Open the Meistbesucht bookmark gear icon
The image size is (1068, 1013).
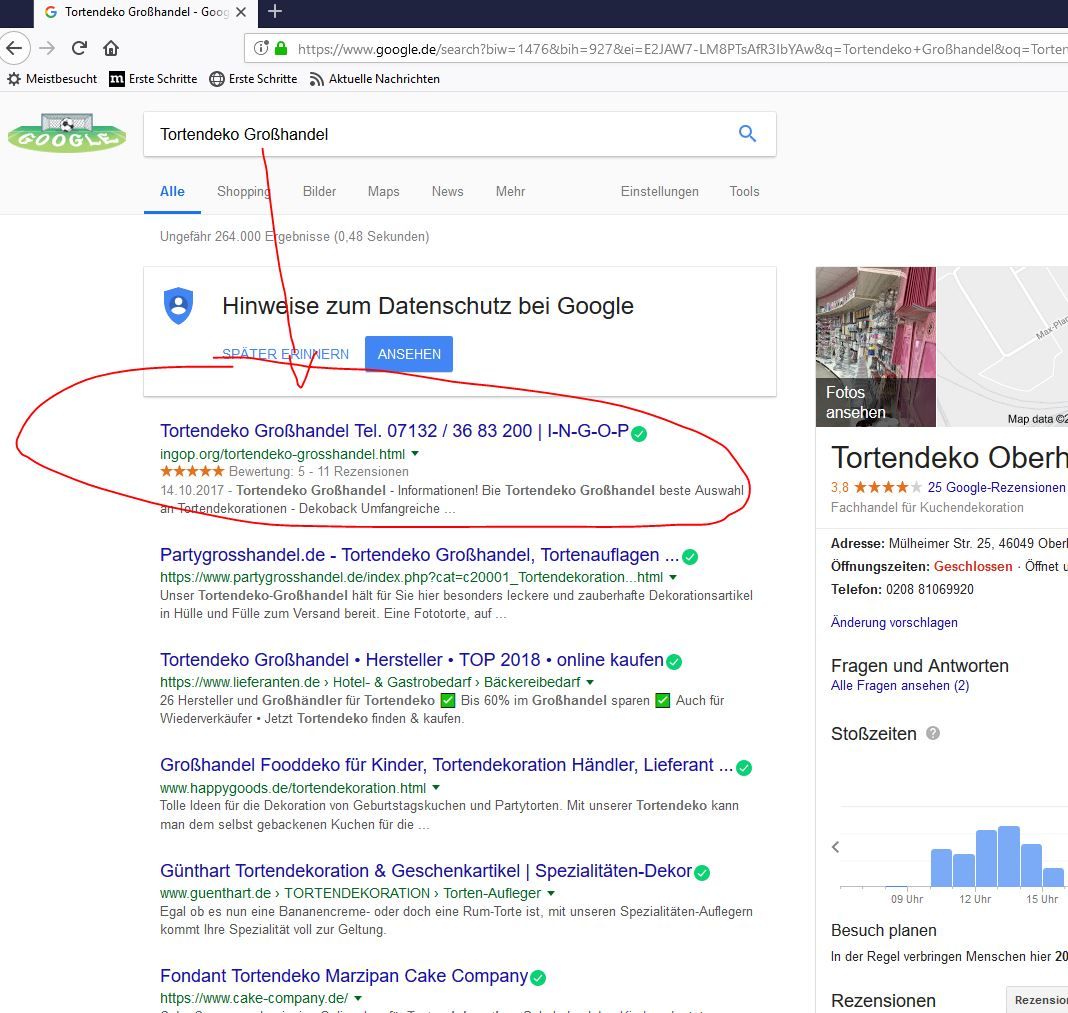coord(14,79)
